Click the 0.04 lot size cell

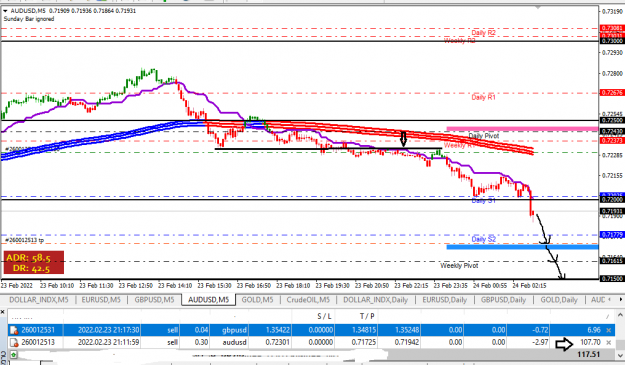tap(201, 330)
